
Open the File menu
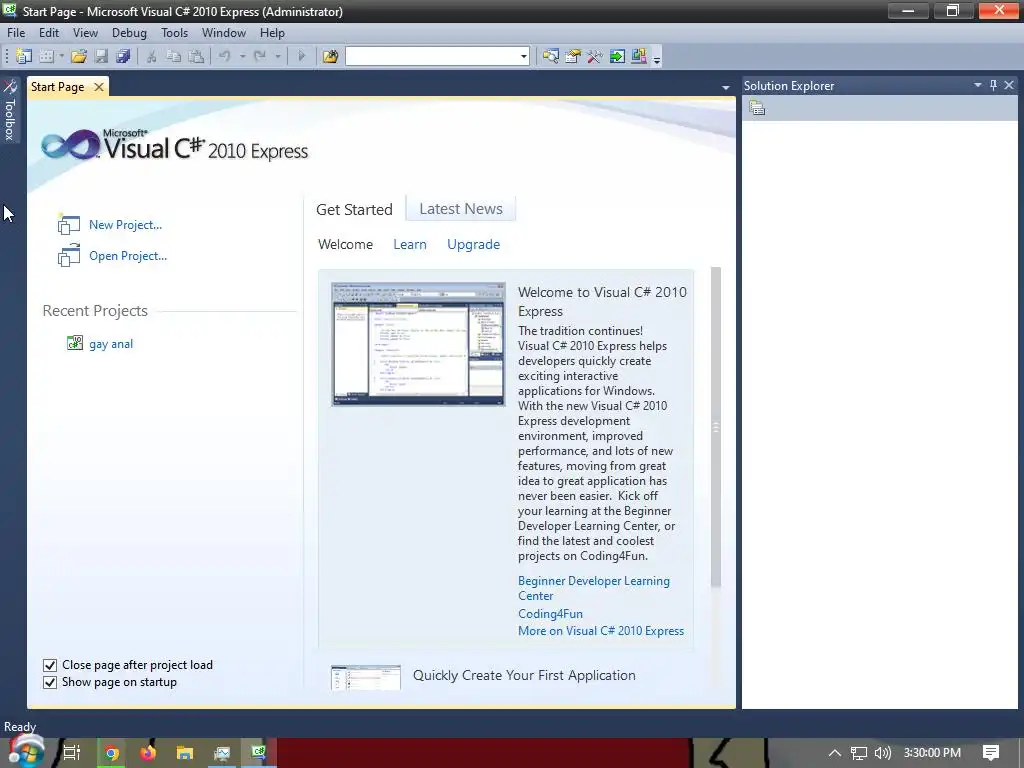[x=16, y=33]
